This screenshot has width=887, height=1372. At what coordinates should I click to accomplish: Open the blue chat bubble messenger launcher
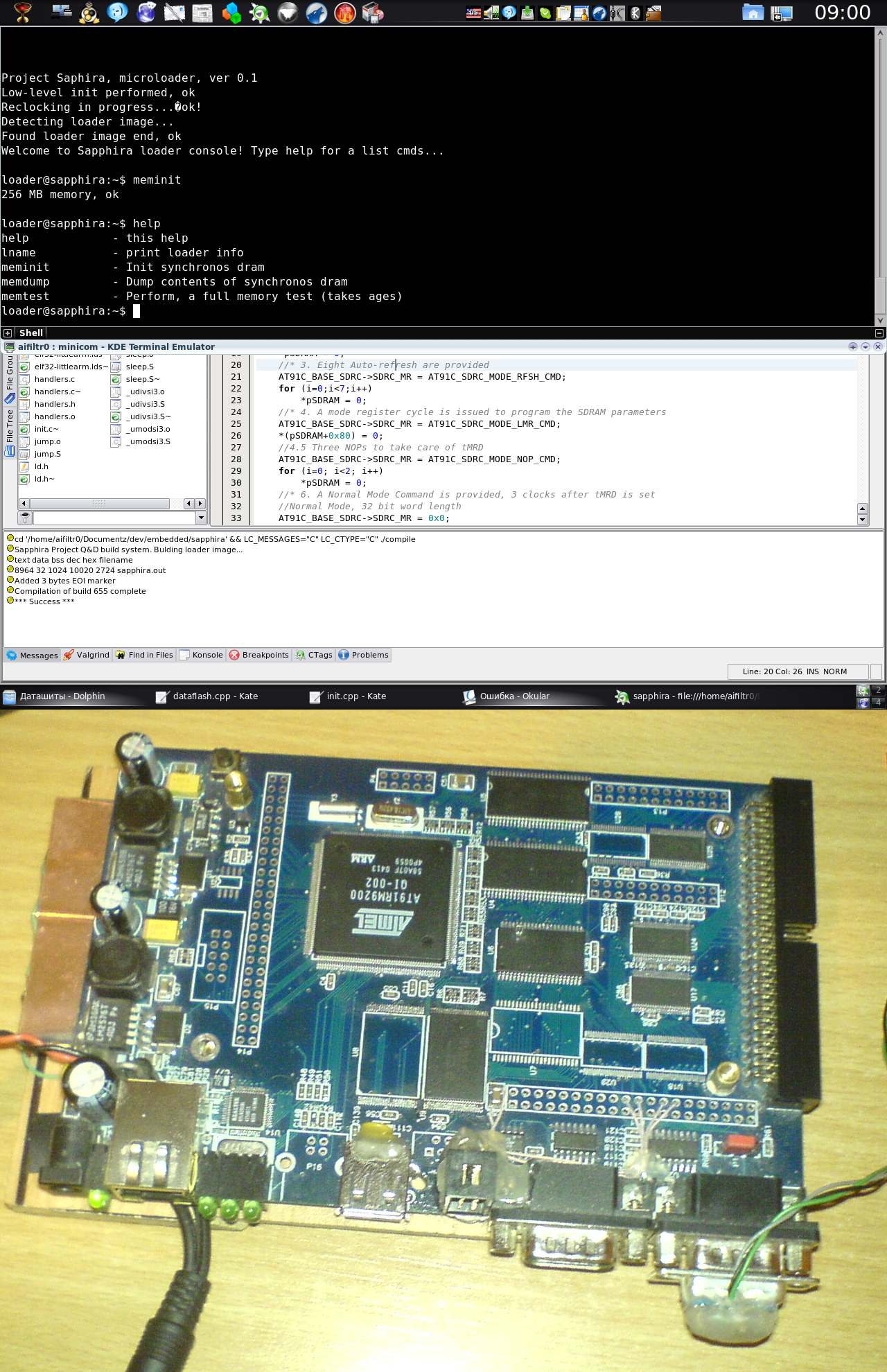(117, 12)
